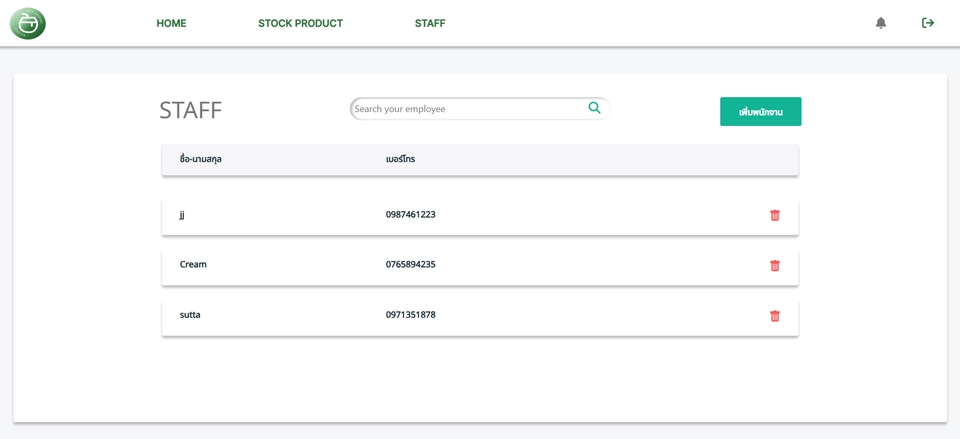Select the STAFF menu item

click(x=430, y=23)
